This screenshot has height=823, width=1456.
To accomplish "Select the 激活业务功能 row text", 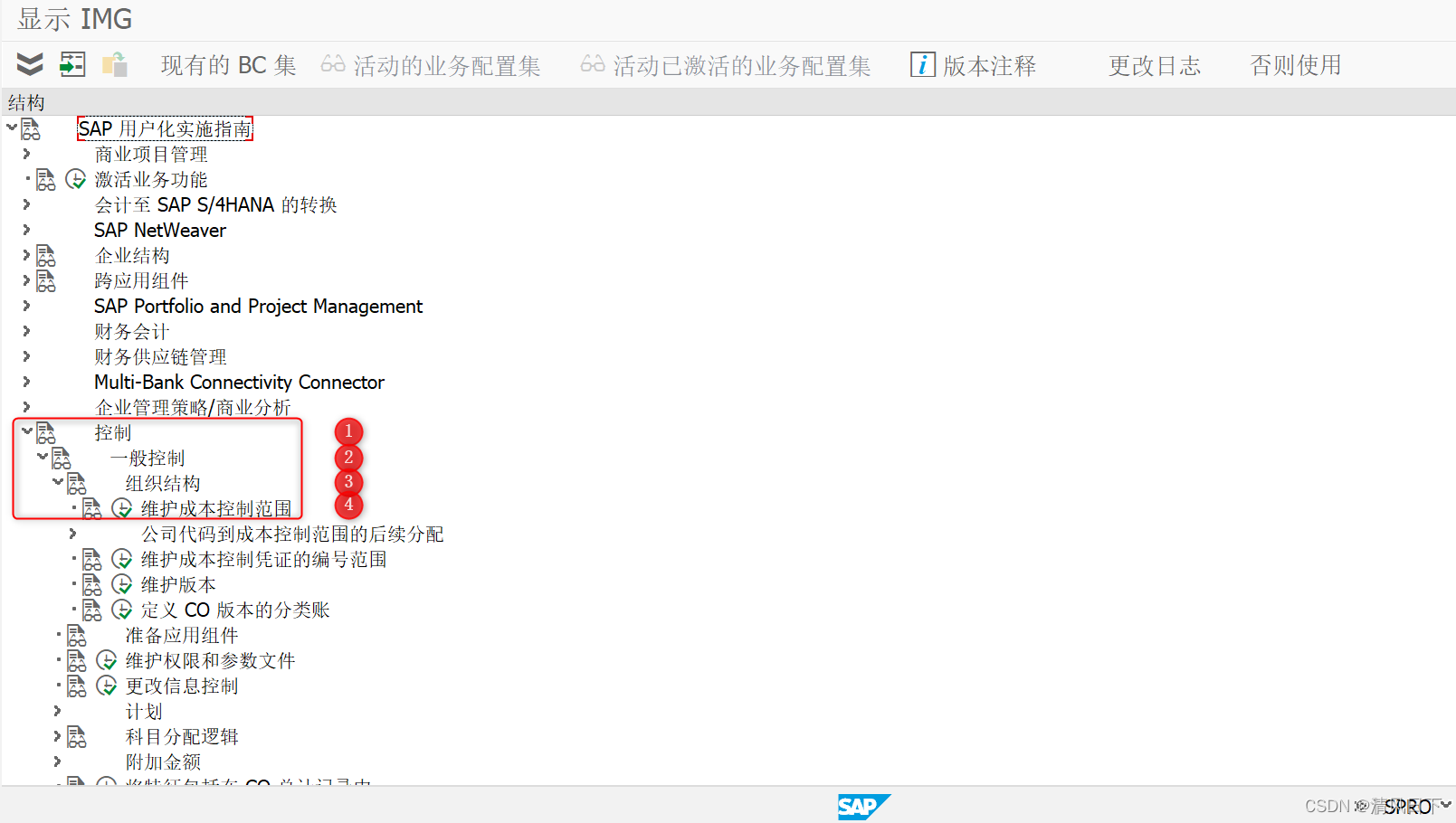I will 151,180.
